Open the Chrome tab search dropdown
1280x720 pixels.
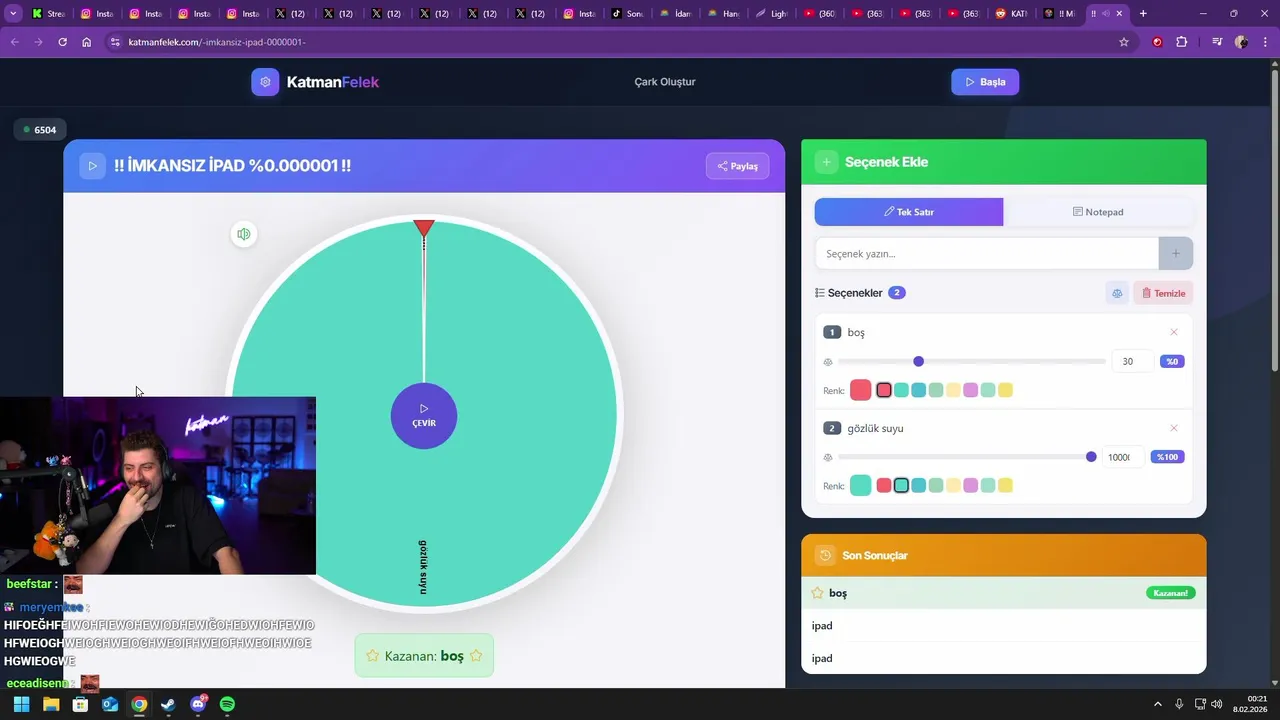tap(13, 14)
